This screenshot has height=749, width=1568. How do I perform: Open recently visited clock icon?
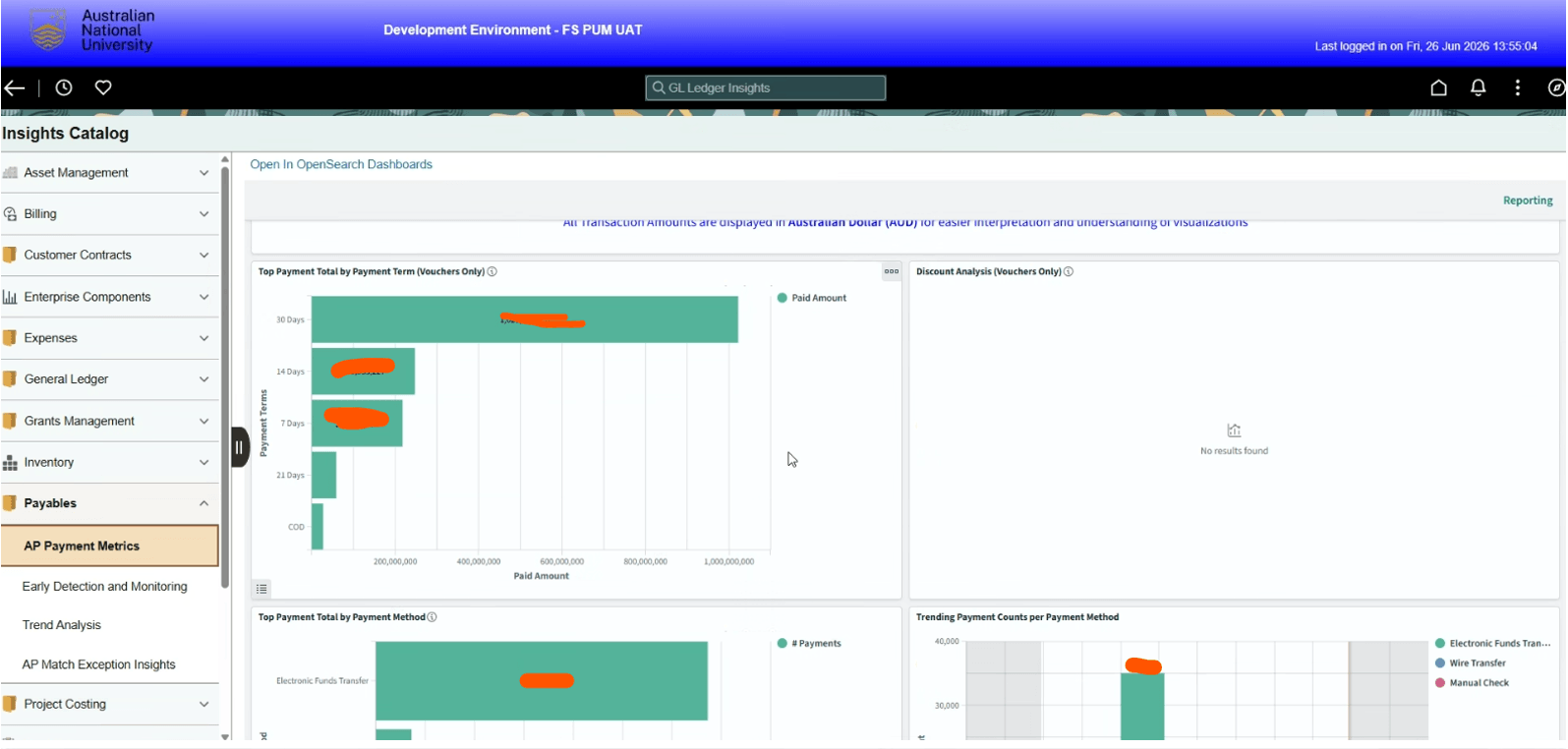[x=64, y=87]
